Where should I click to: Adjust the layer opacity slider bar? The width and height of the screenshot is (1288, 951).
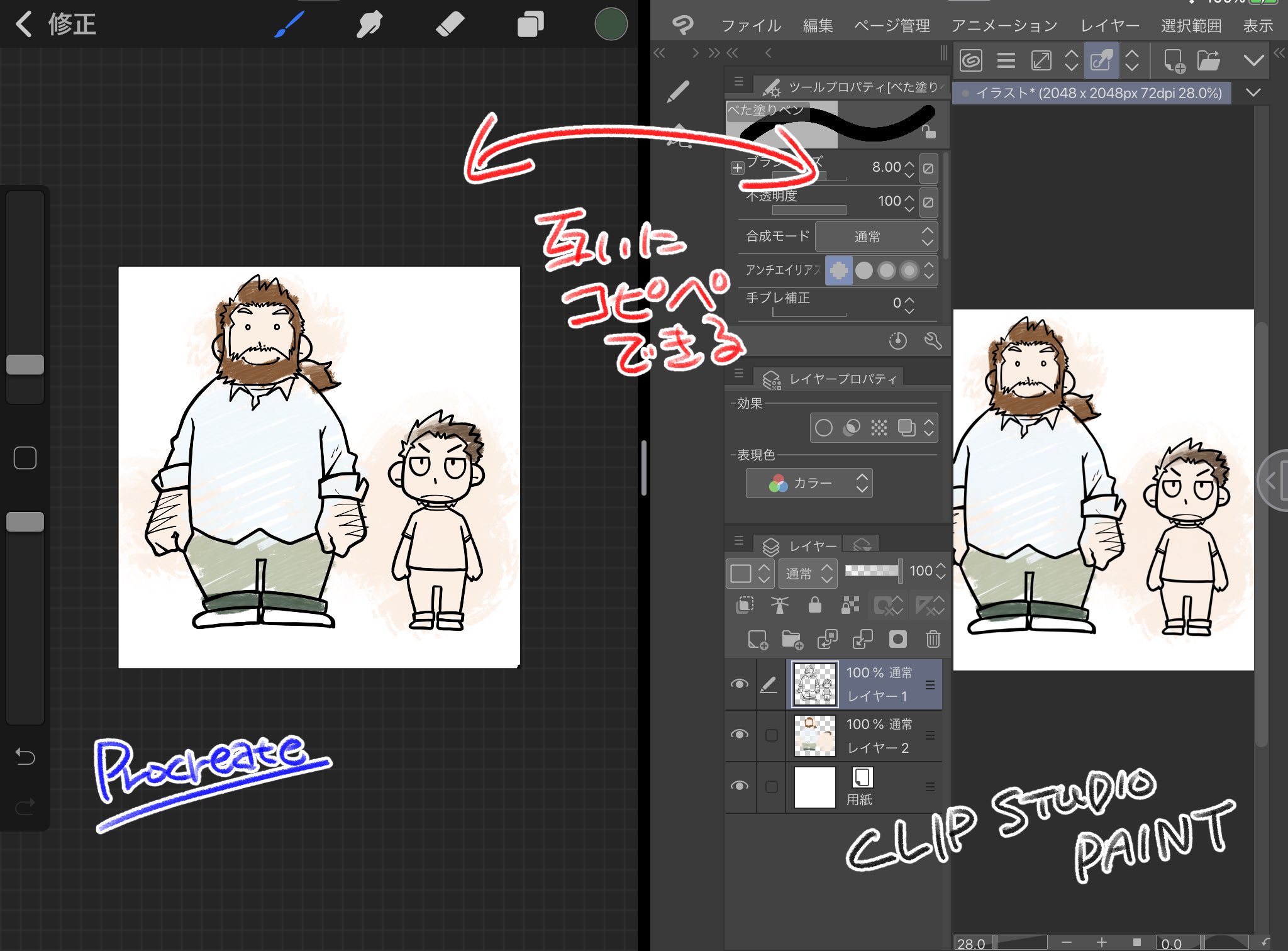point(872,570)
